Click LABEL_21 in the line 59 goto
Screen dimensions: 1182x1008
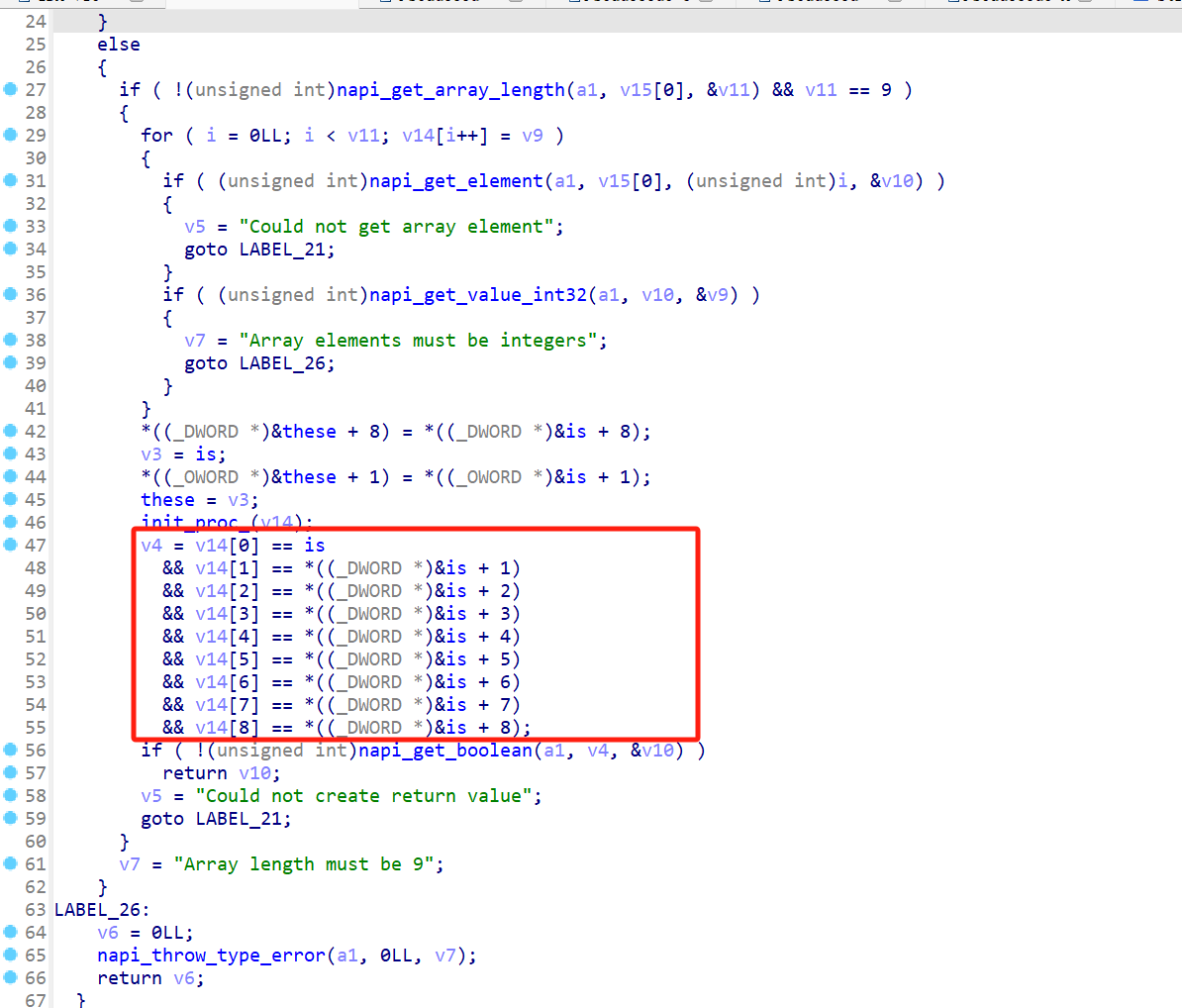239,819
